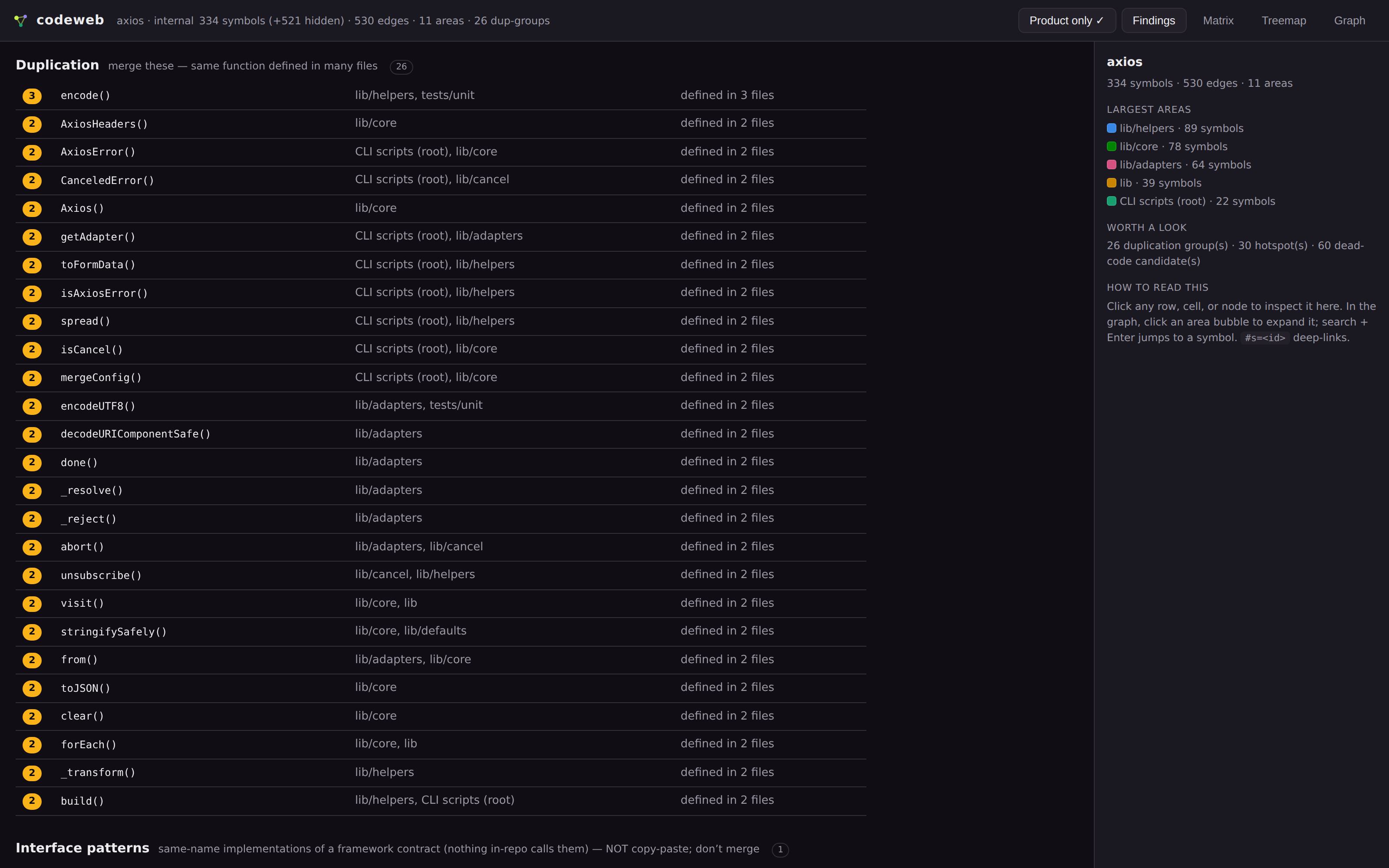Select the encode() function name
Screen dimensions: 1389x868
coord(86,95)
